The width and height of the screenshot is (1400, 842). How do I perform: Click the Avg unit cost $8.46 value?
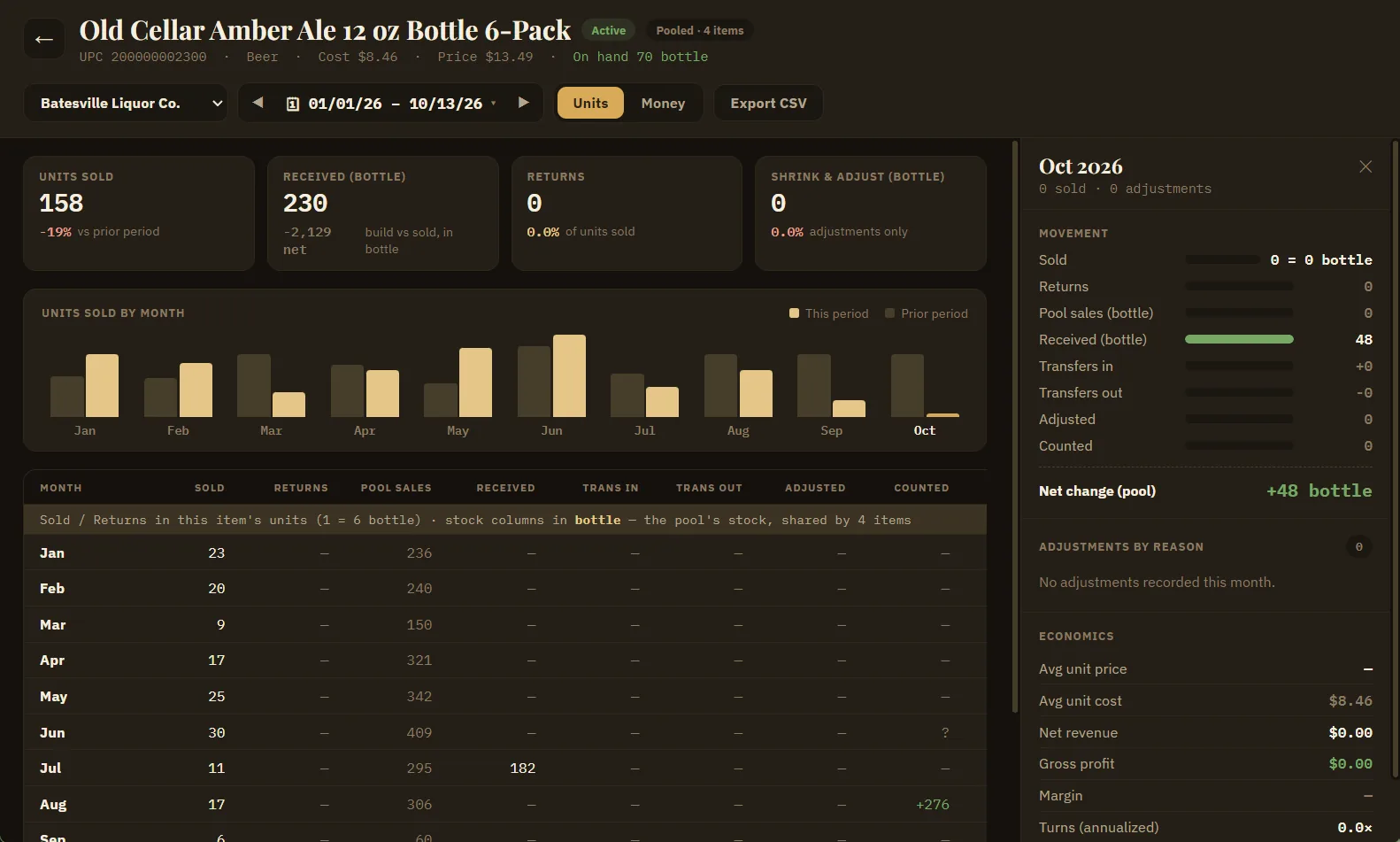pyautogui.click(x=1350, y=700)
